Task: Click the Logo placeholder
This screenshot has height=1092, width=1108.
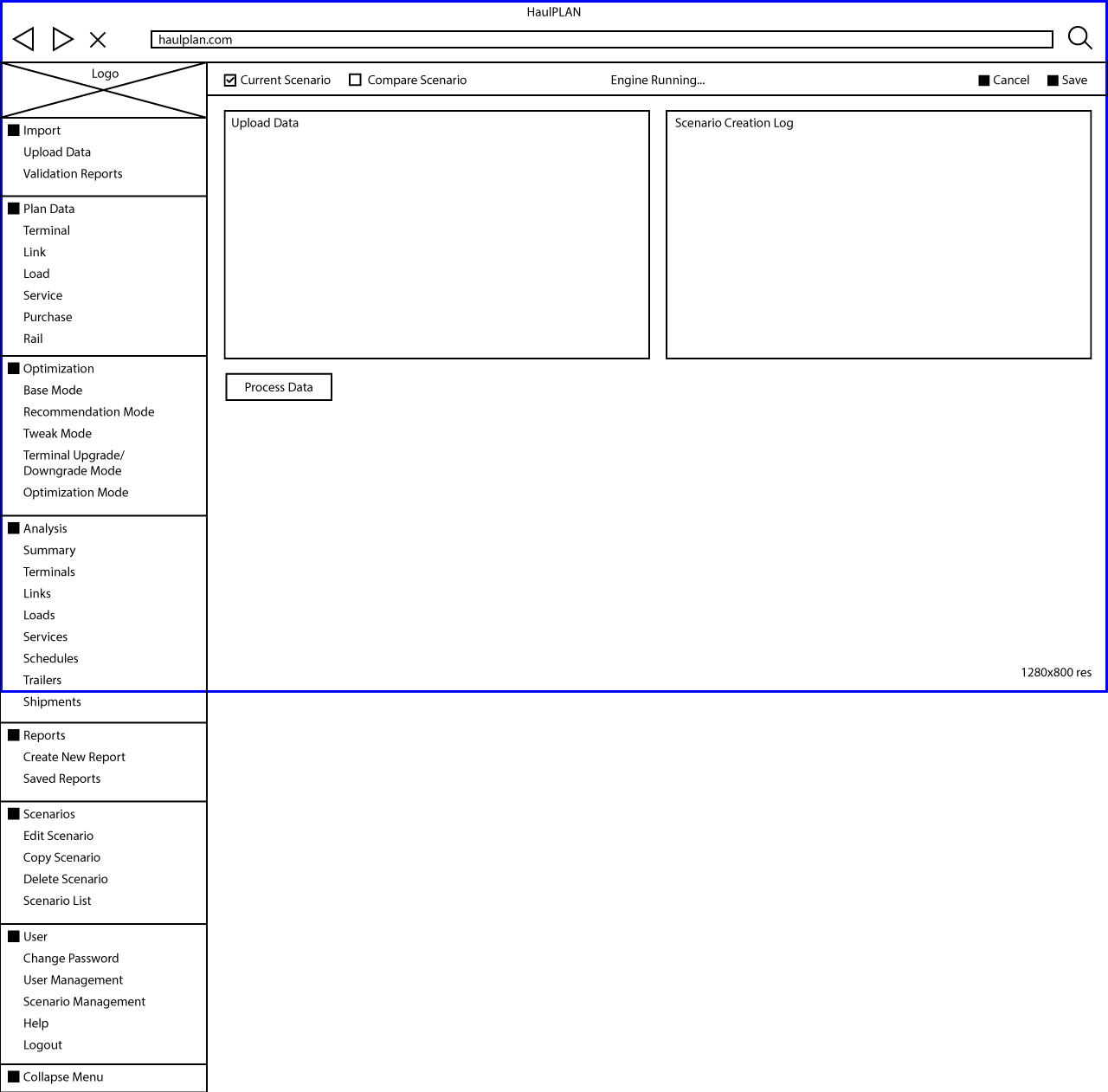Action: [104, 89]
